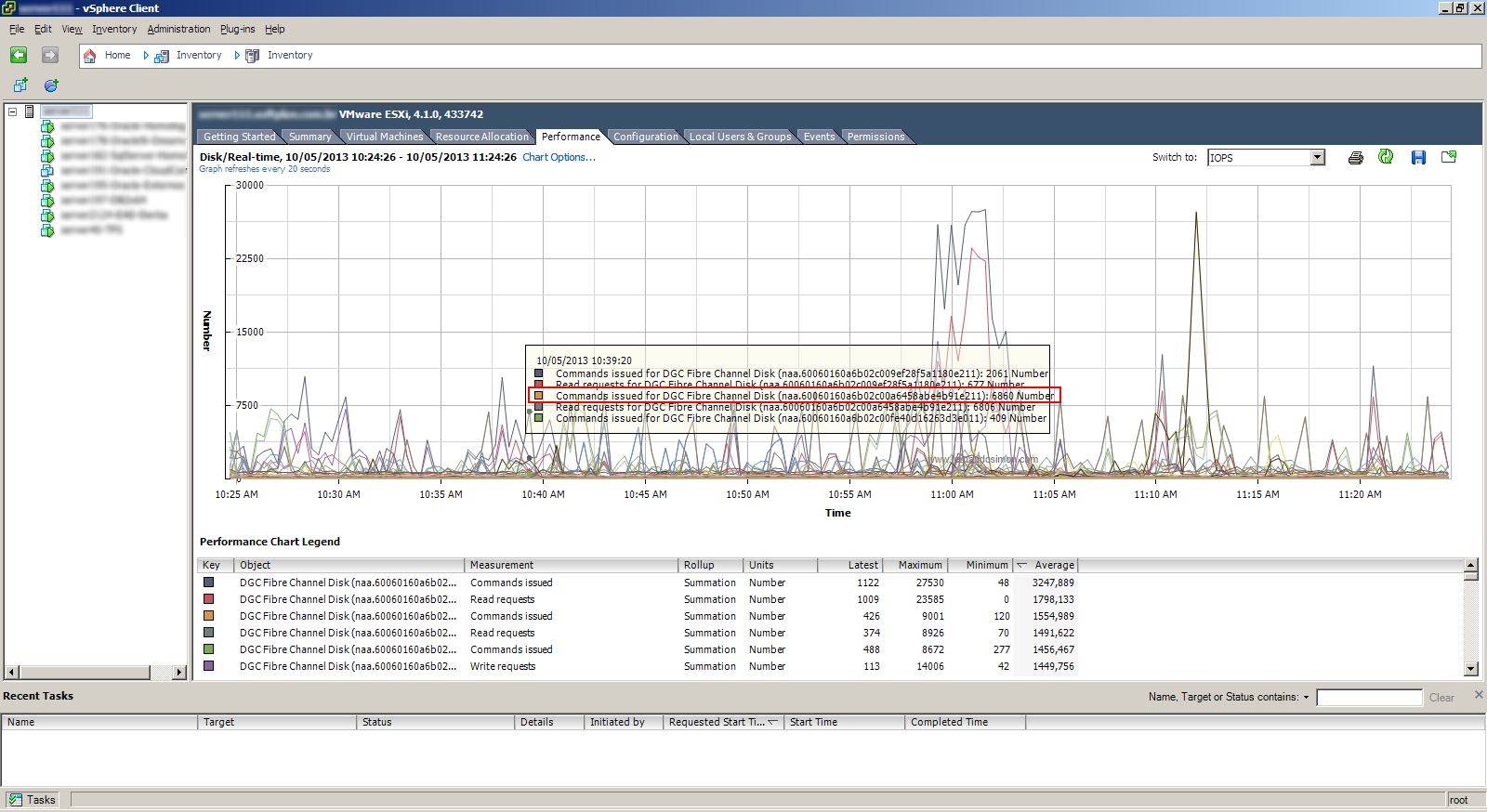Switch to the Summary tab
The height and width of the screenshot is (812, 1487).
(x=309, y=137)
